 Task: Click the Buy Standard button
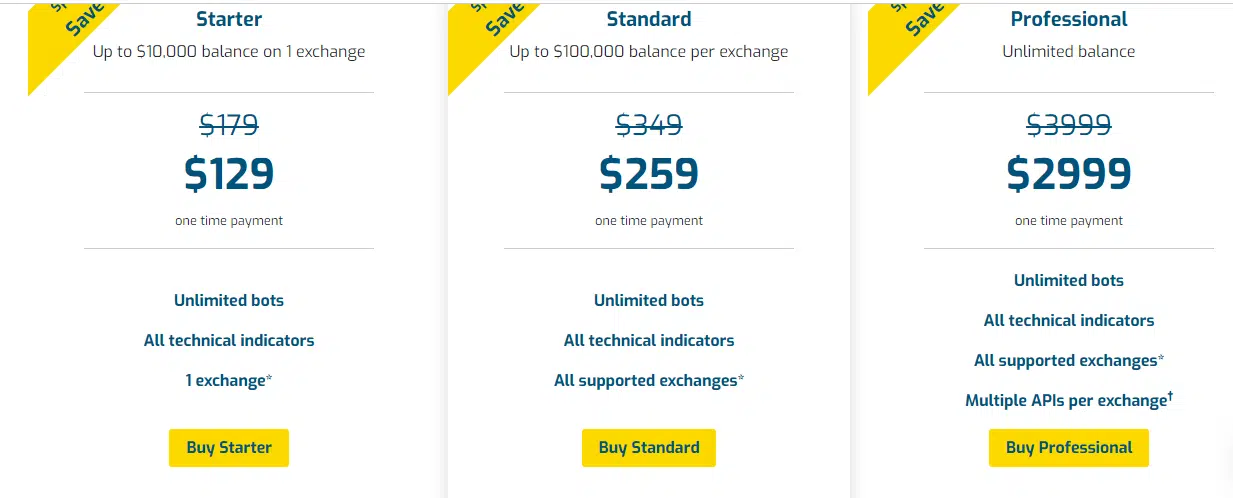649,448
